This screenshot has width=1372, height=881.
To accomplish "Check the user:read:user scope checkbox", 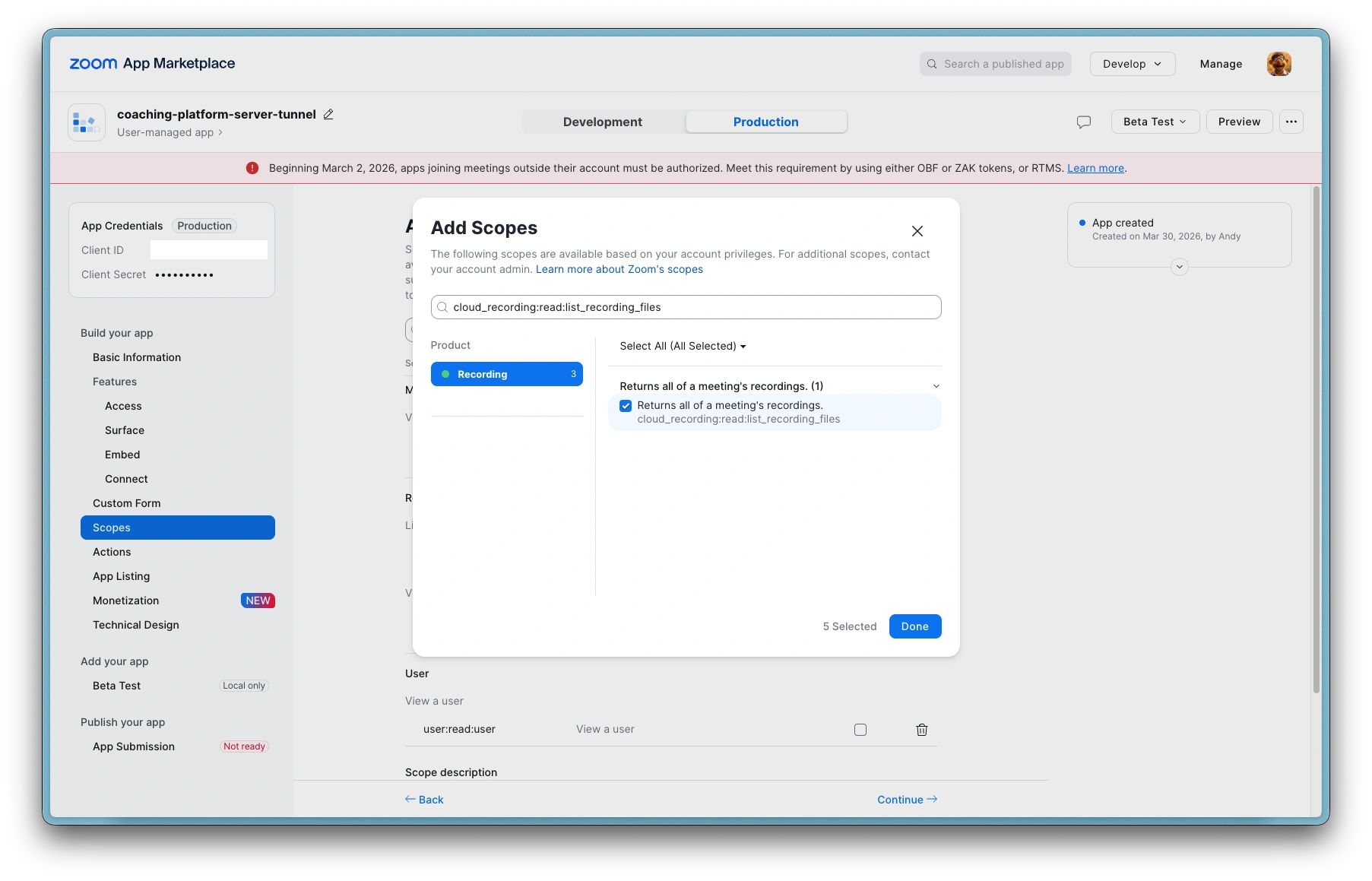I will [x=860, y=730].
